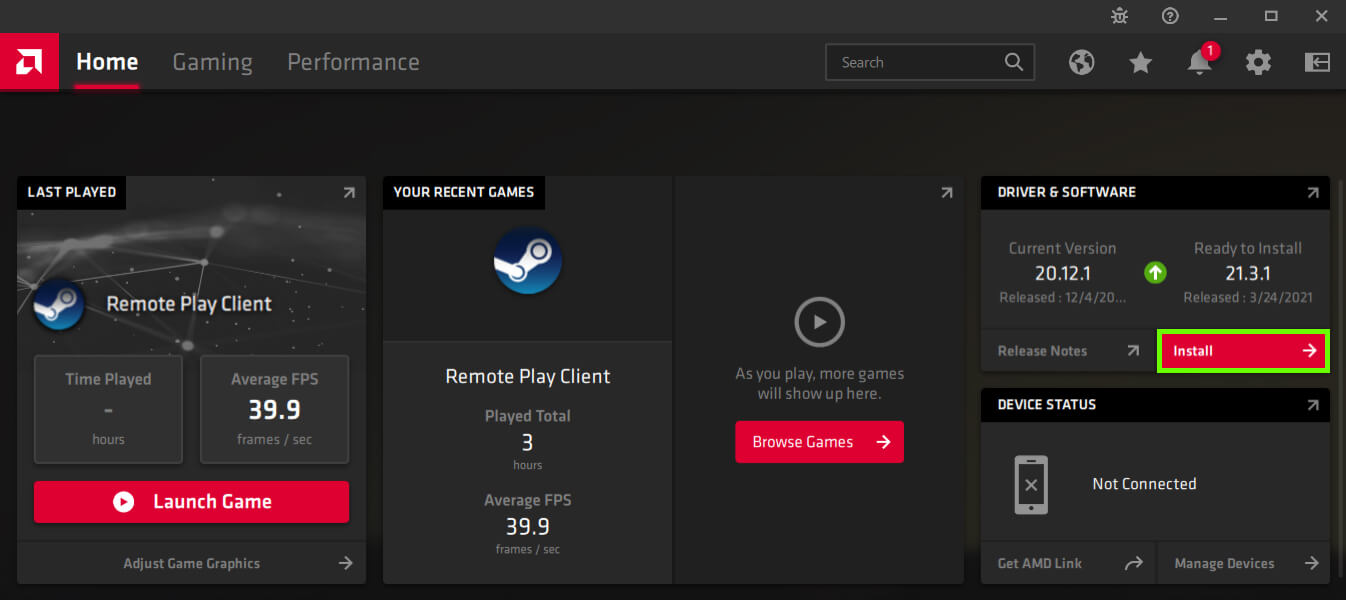Switch to the Home tab
The width and height of the screenshot is (1346, 600).
pyautogui.click(x=107, y=62)
